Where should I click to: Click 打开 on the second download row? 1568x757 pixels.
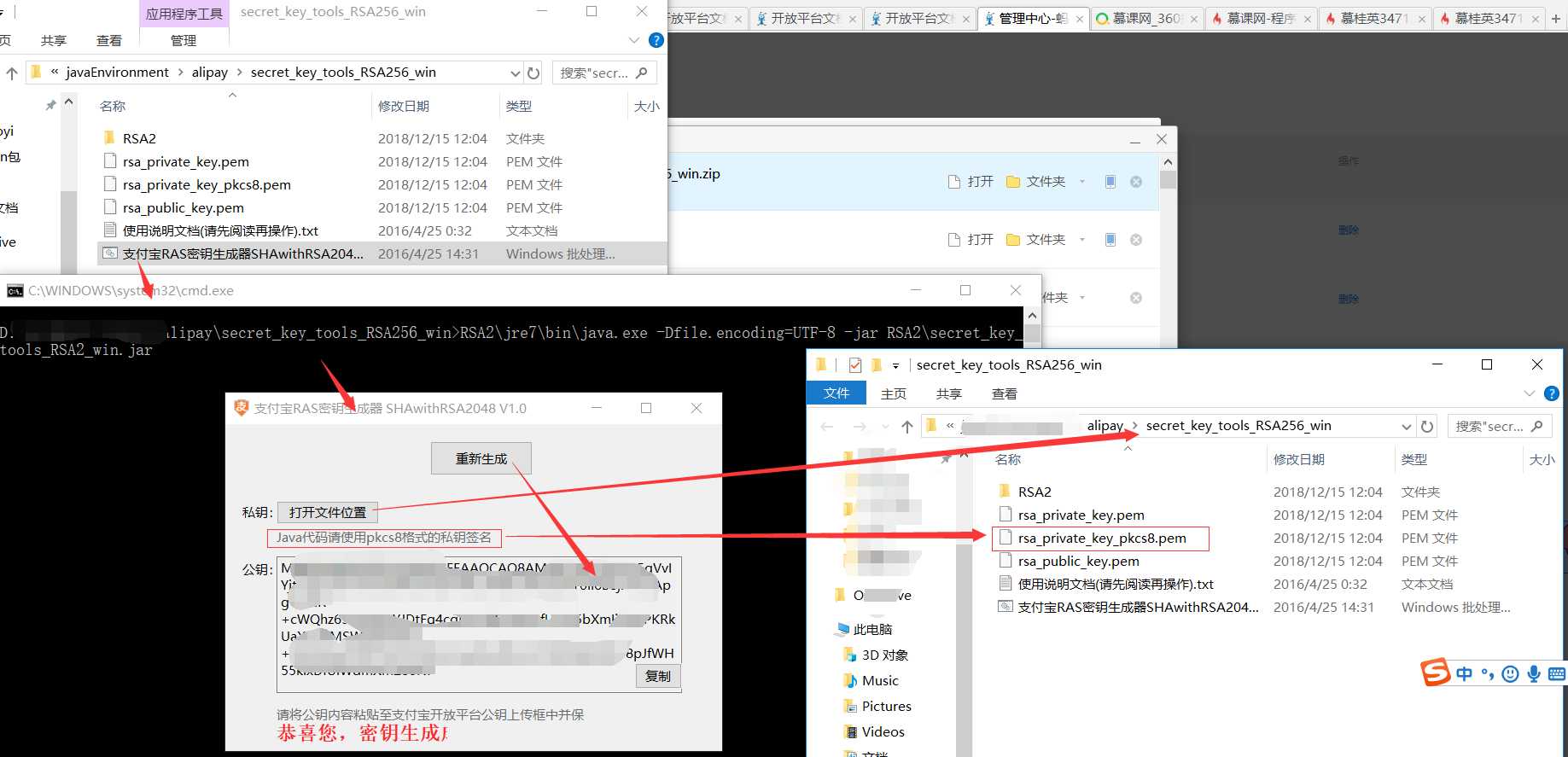coord(971,240)
